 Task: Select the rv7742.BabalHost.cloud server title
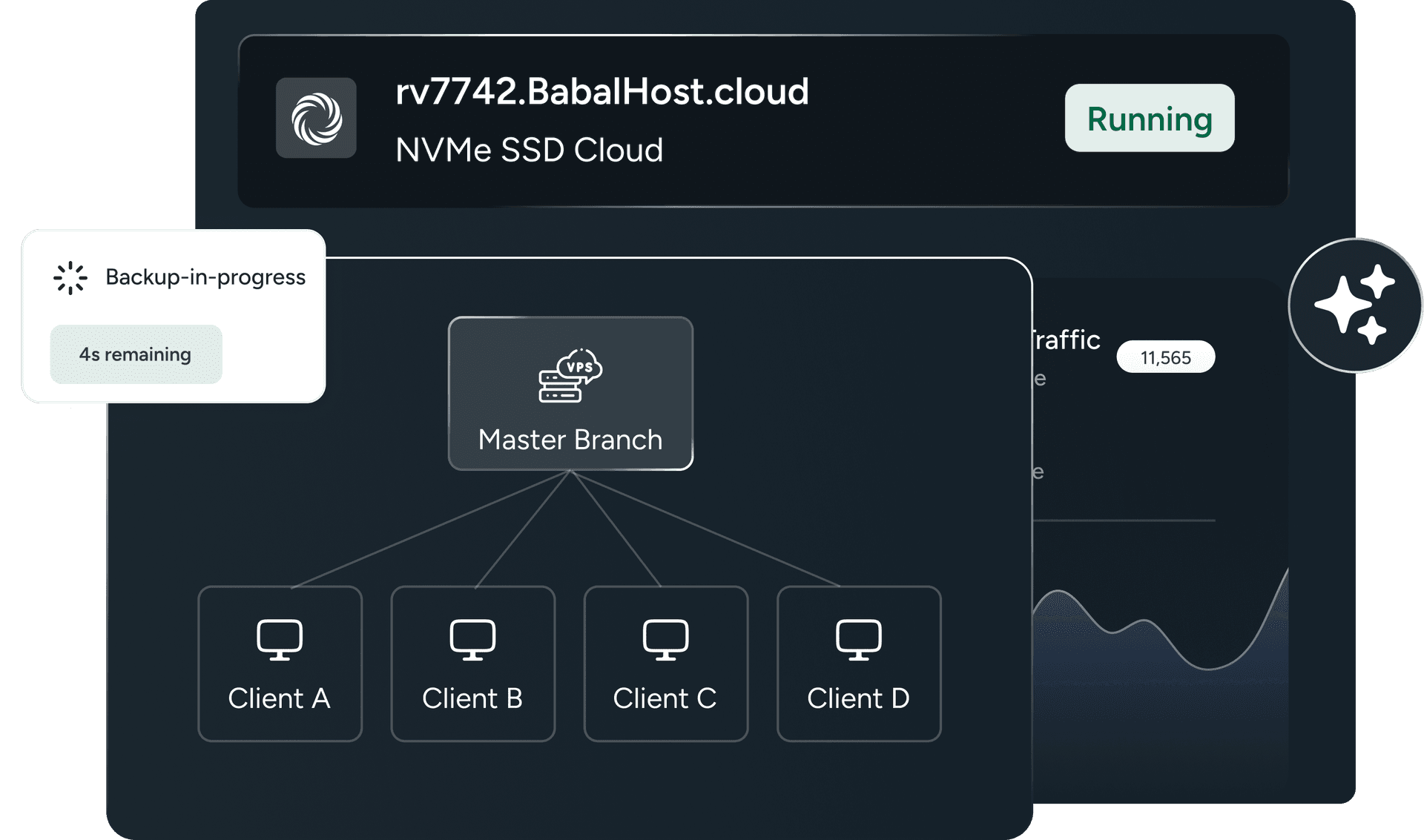click(x=601, y=92)
